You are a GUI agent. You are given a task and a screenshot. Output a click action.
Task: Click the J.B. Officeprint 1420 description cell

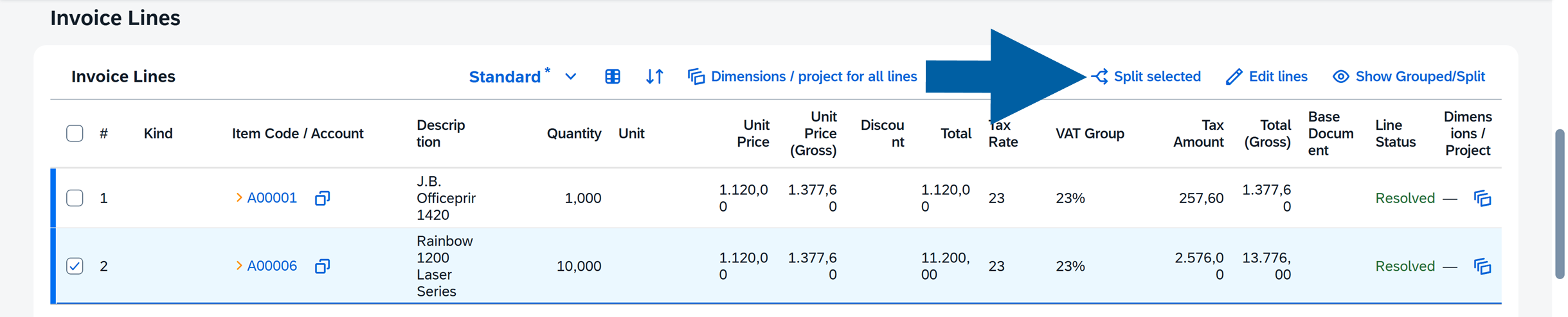coord(446,198)
